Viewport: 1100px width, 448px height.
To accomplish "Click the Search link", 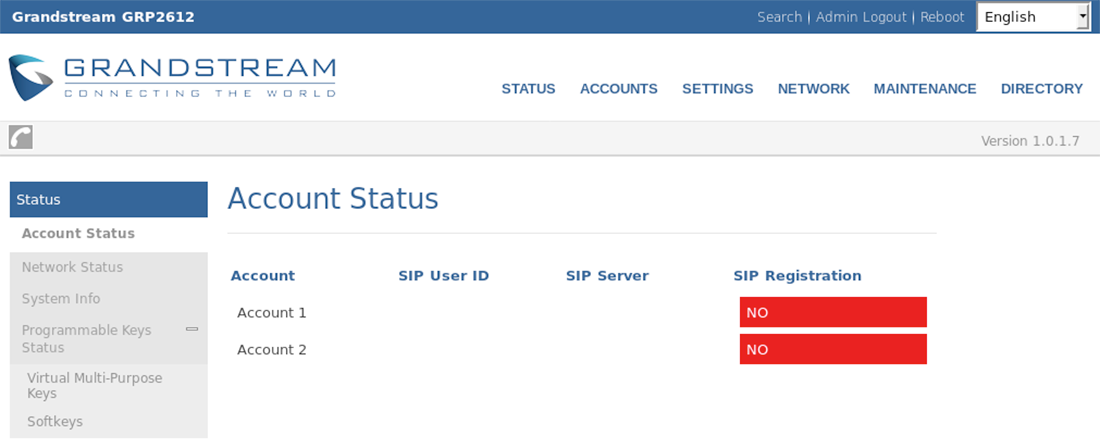I will click(x=779, y=17).
